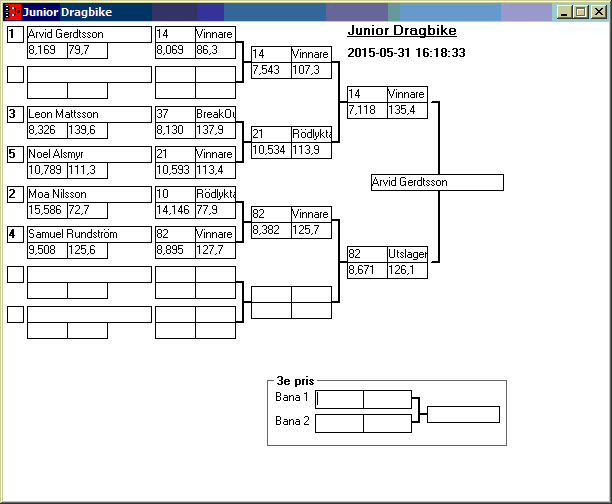This screenshot has height=504, width=612.
Task: Select the Arvid Gerdtsson first-round name field
Action: (88, 34)
